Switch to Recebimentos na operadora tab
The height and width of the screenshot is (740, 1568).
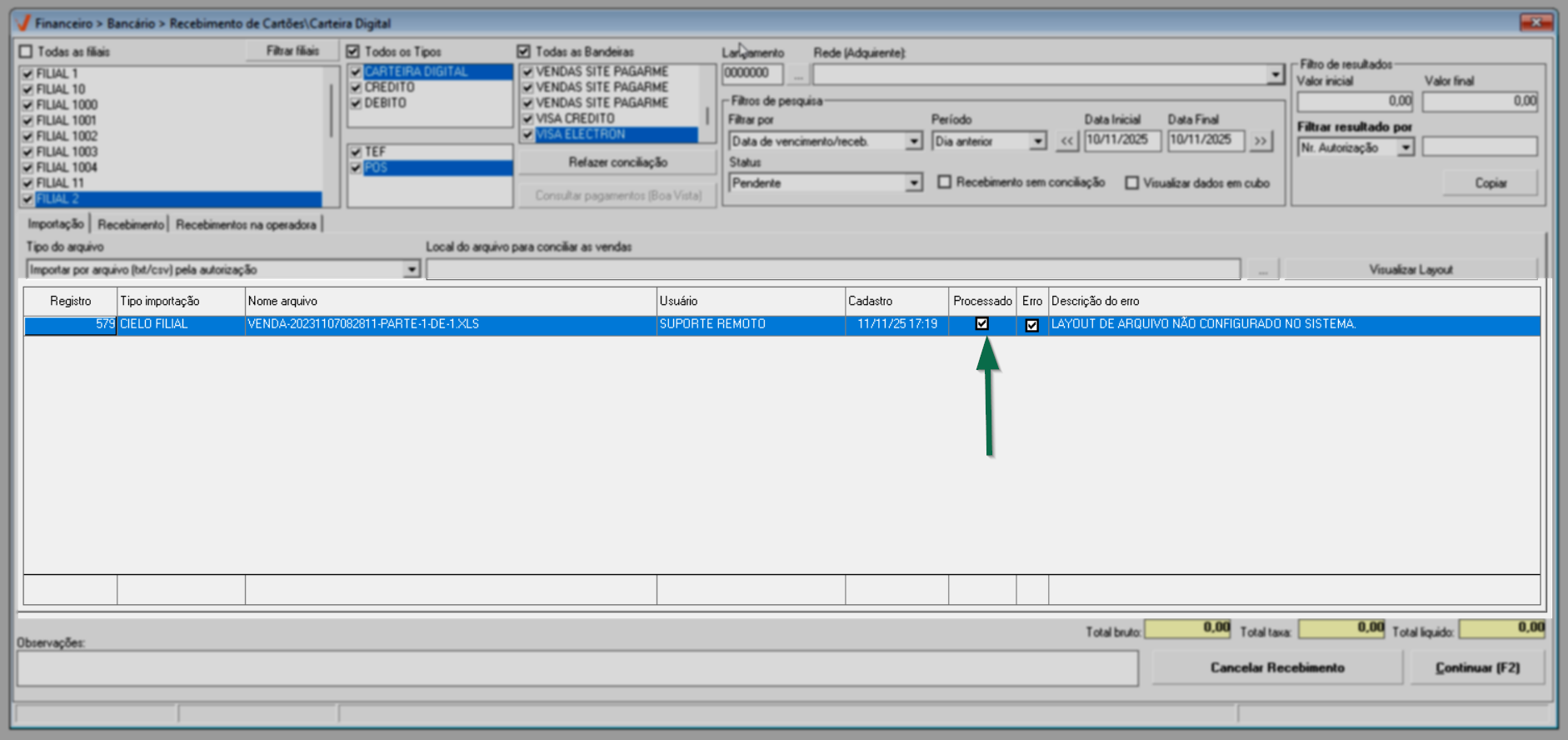click(246, 225)
